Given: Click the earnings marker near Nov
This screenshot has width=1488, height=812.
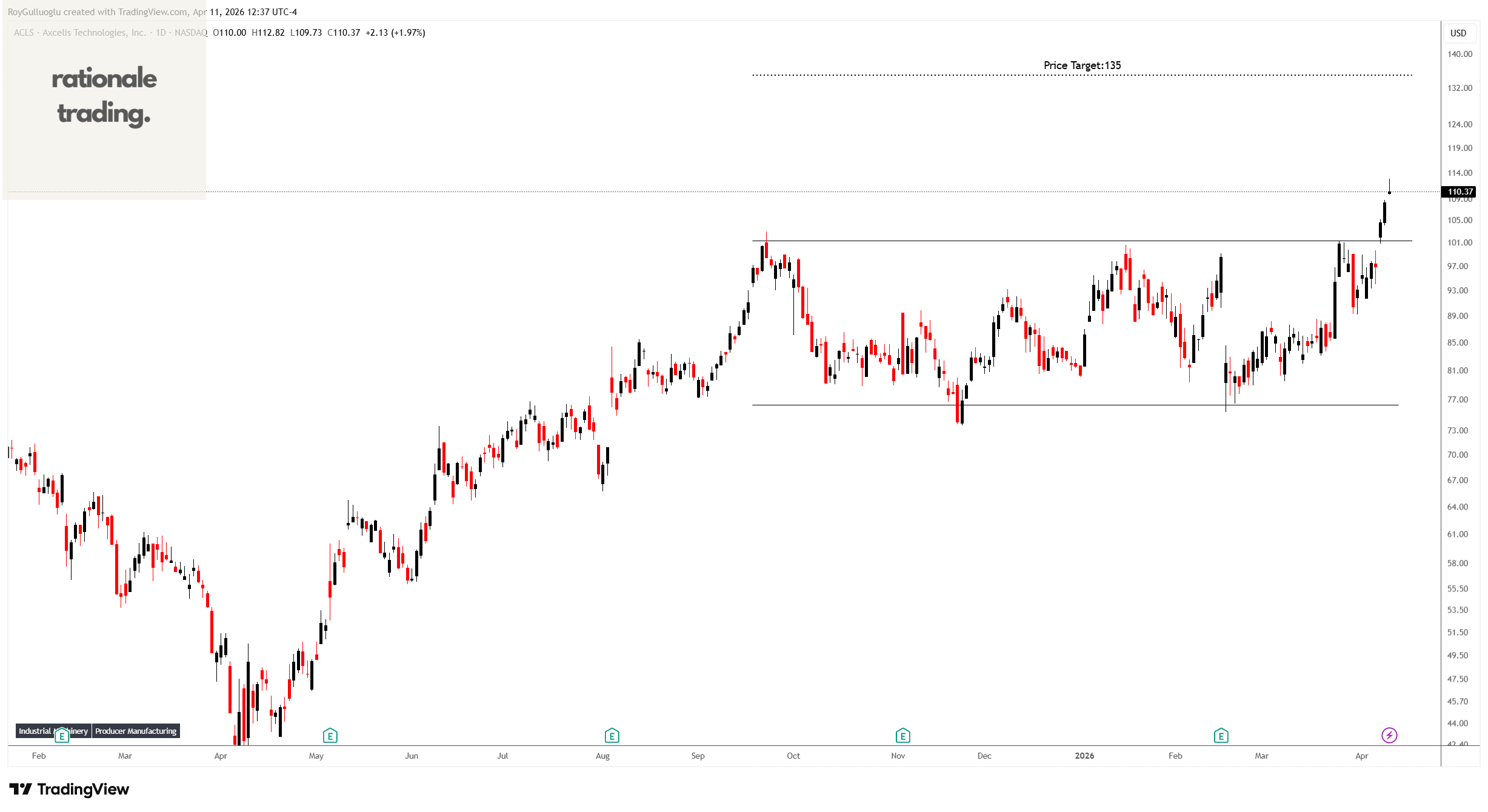Looking at the screenshot, I should (902, 736).
